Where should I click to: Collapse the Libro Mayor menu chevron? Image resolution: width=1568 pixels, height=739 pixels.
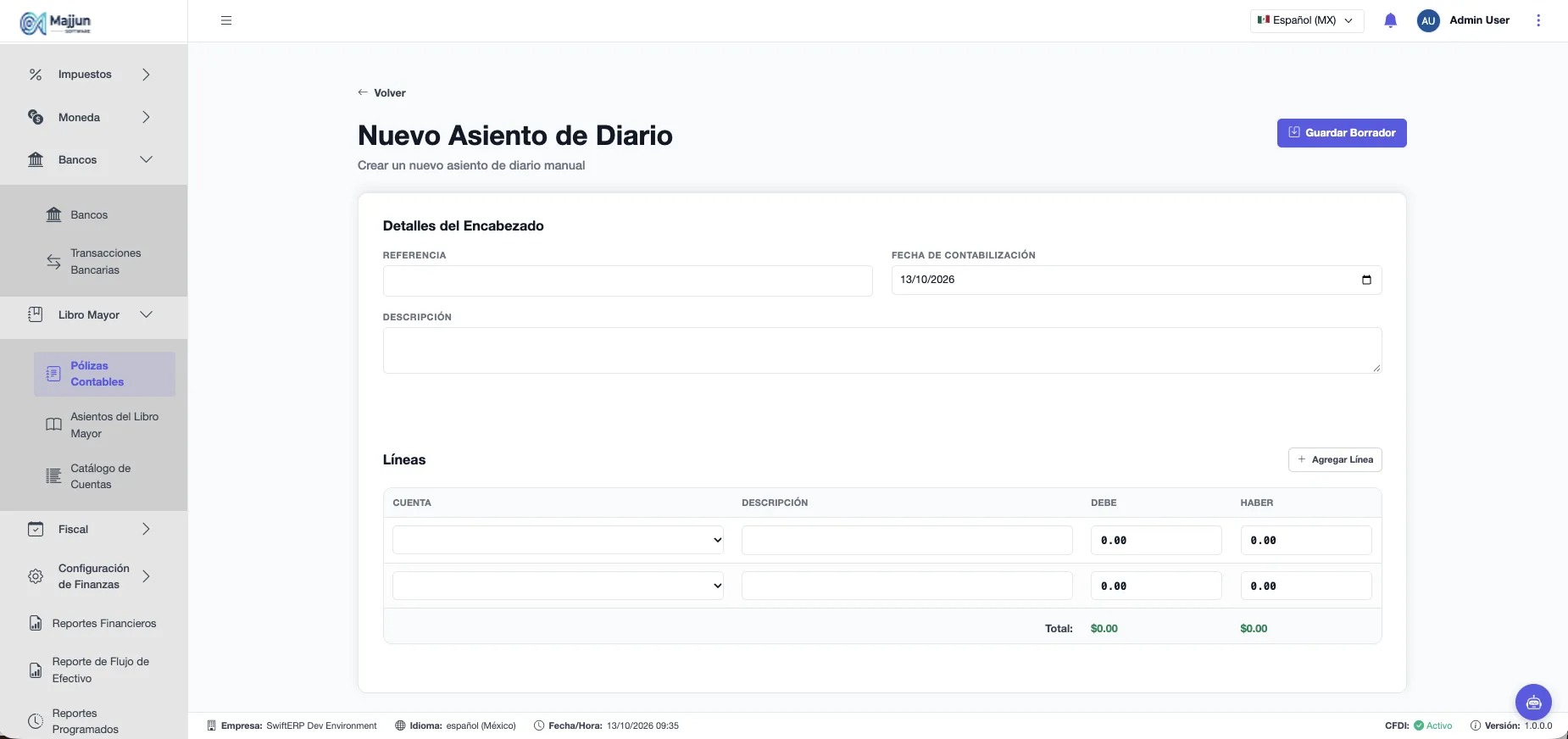(x=146, y=314)
